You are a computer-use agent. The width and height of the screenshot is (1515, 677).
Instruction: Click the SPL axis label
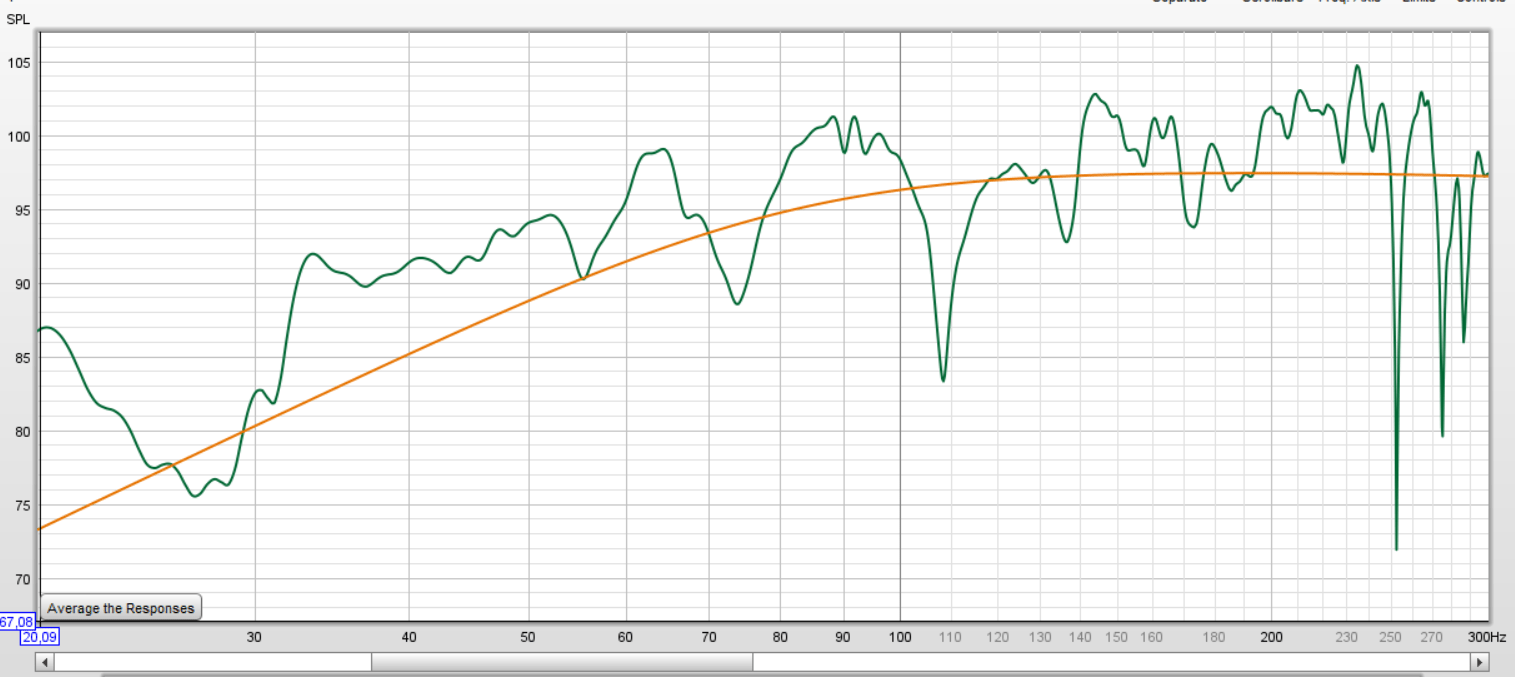18,19
